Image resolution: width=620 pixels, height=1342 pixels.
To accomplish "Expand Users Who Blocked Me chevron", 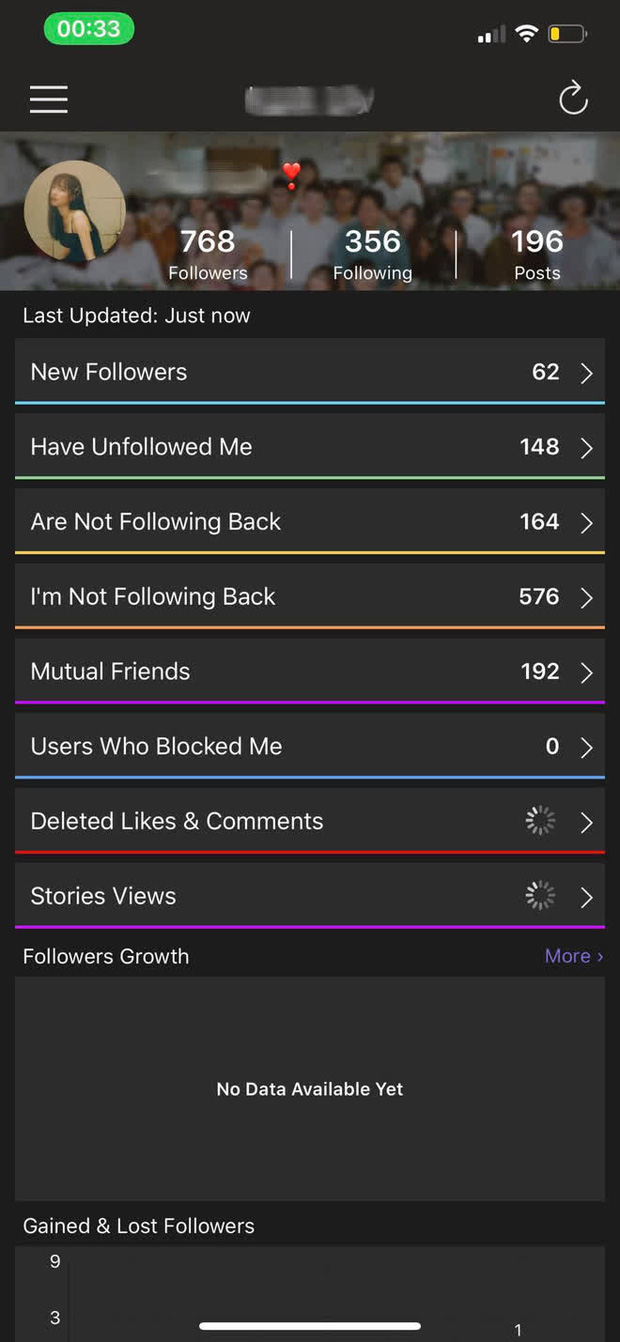I will pos(587,747).
